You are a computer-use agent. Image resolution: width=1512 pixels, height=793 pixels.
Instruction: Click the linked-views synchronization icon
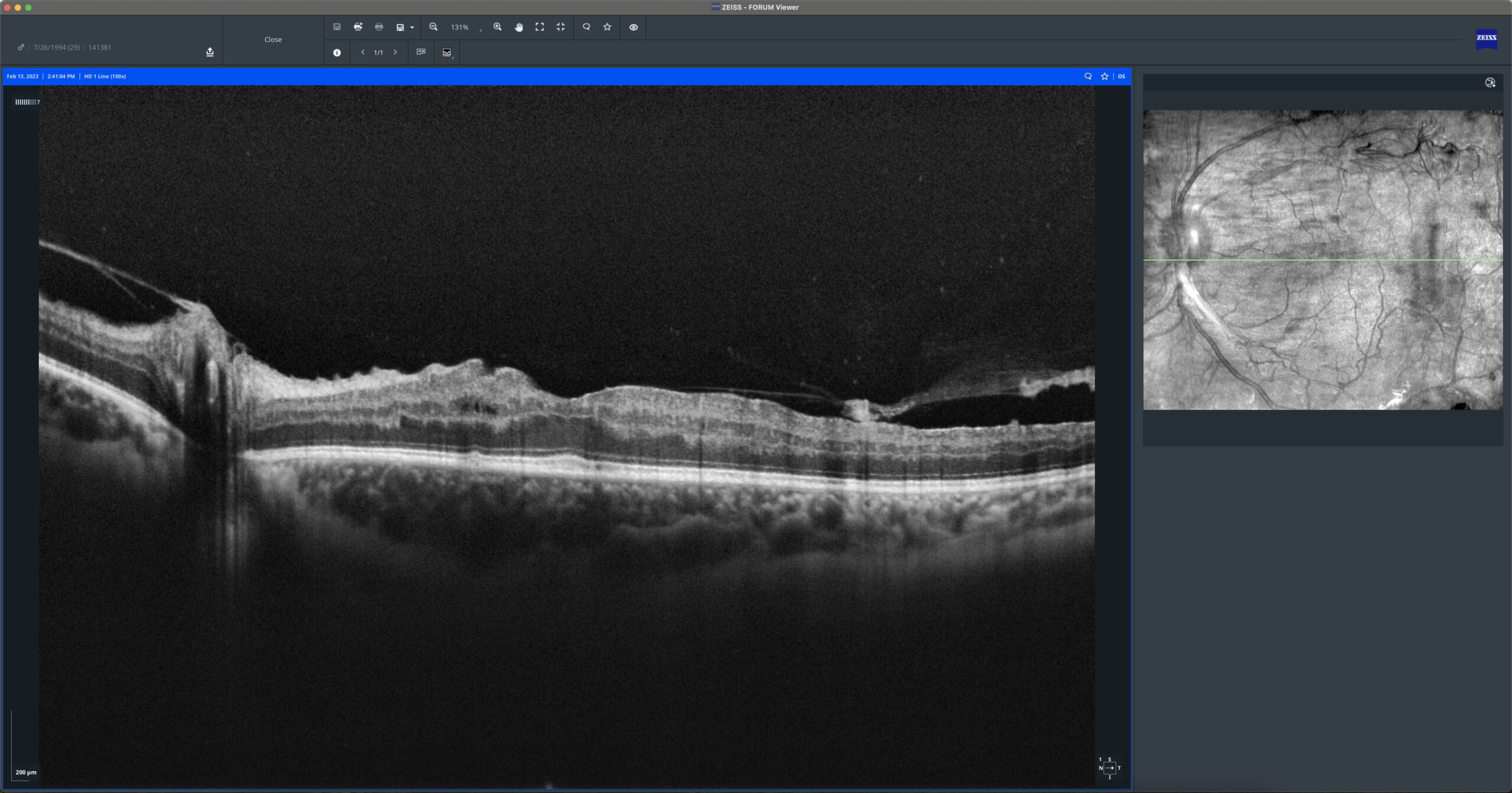pos(421,52)
